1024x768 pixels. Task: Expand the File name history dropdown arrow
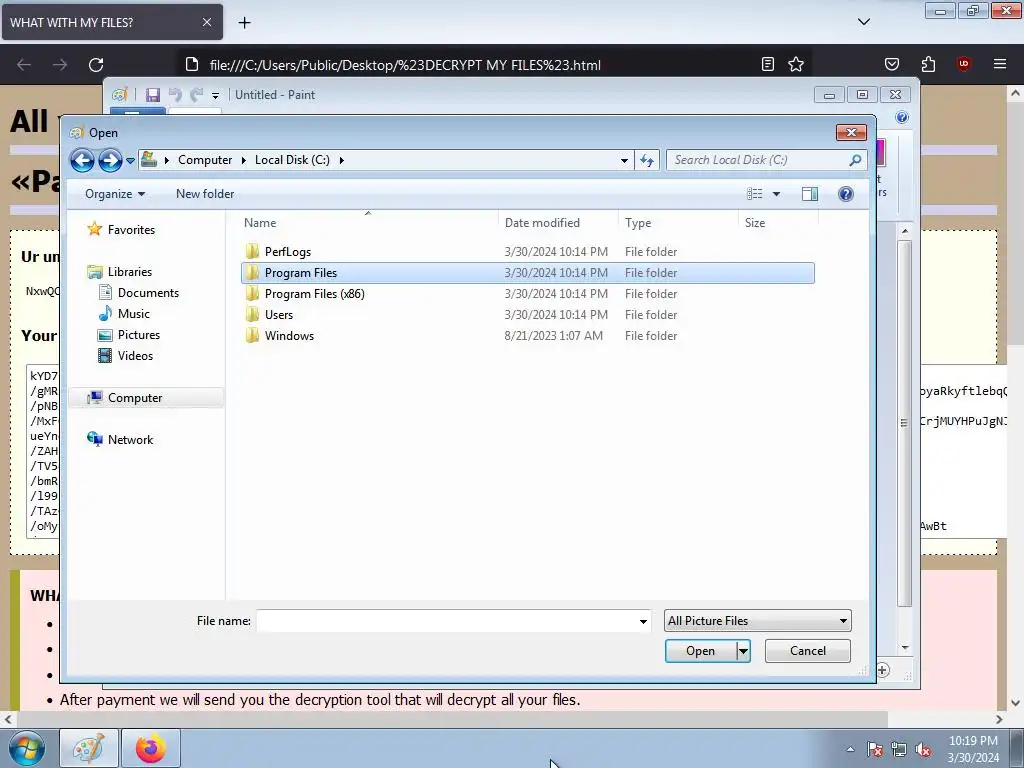click(x=643, y=620)
